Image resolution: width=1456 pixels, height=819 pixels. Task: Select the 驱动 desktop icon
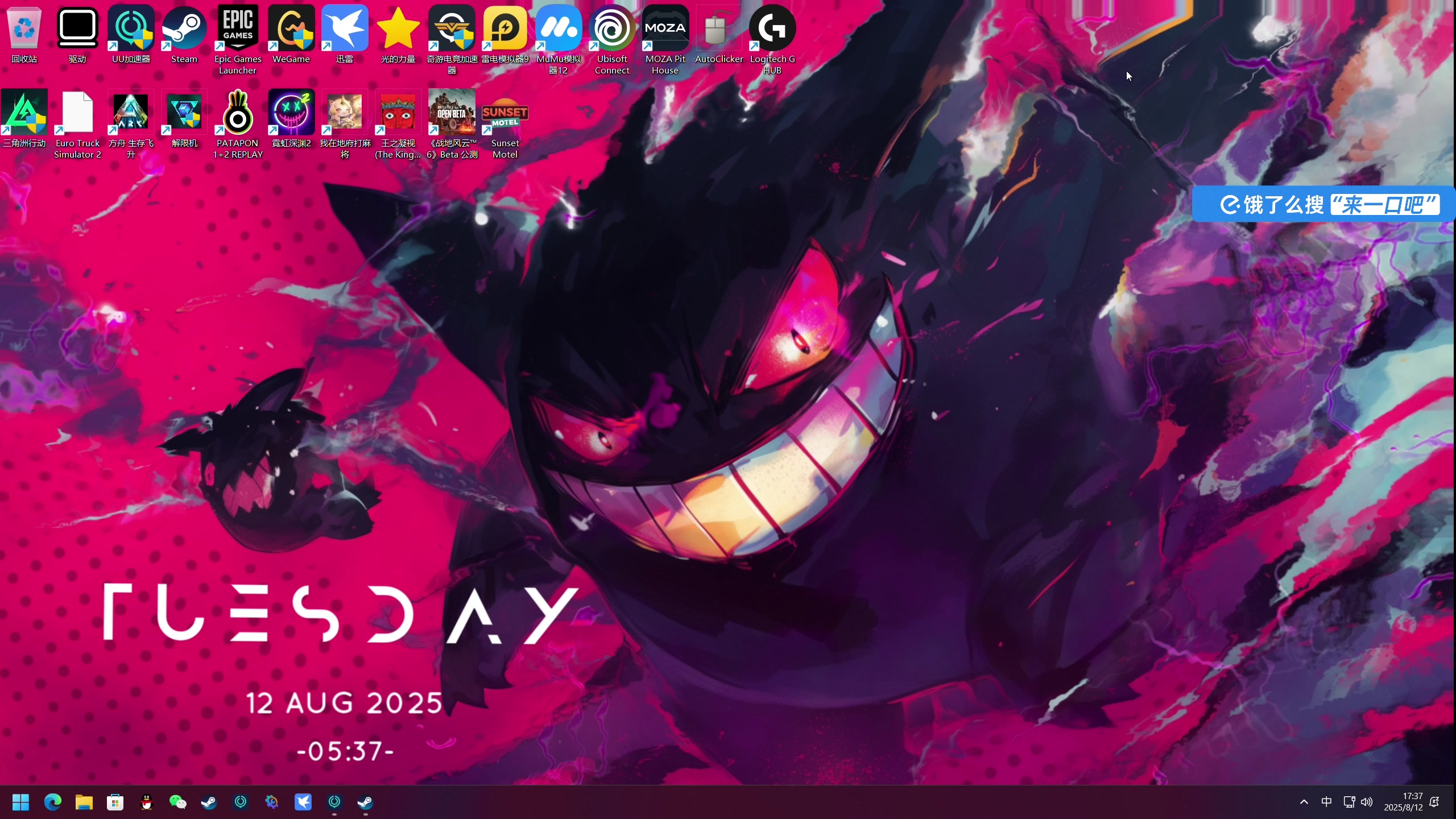point(77,35)
